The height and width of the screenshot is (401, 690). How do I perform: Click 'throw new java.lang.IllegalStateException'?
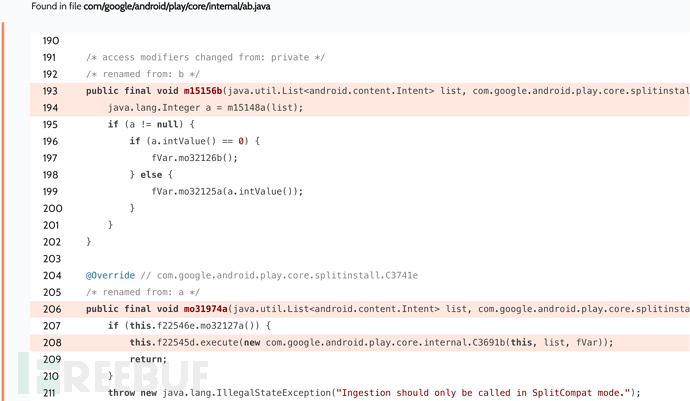pyautogui.click(x=219, y=393)
